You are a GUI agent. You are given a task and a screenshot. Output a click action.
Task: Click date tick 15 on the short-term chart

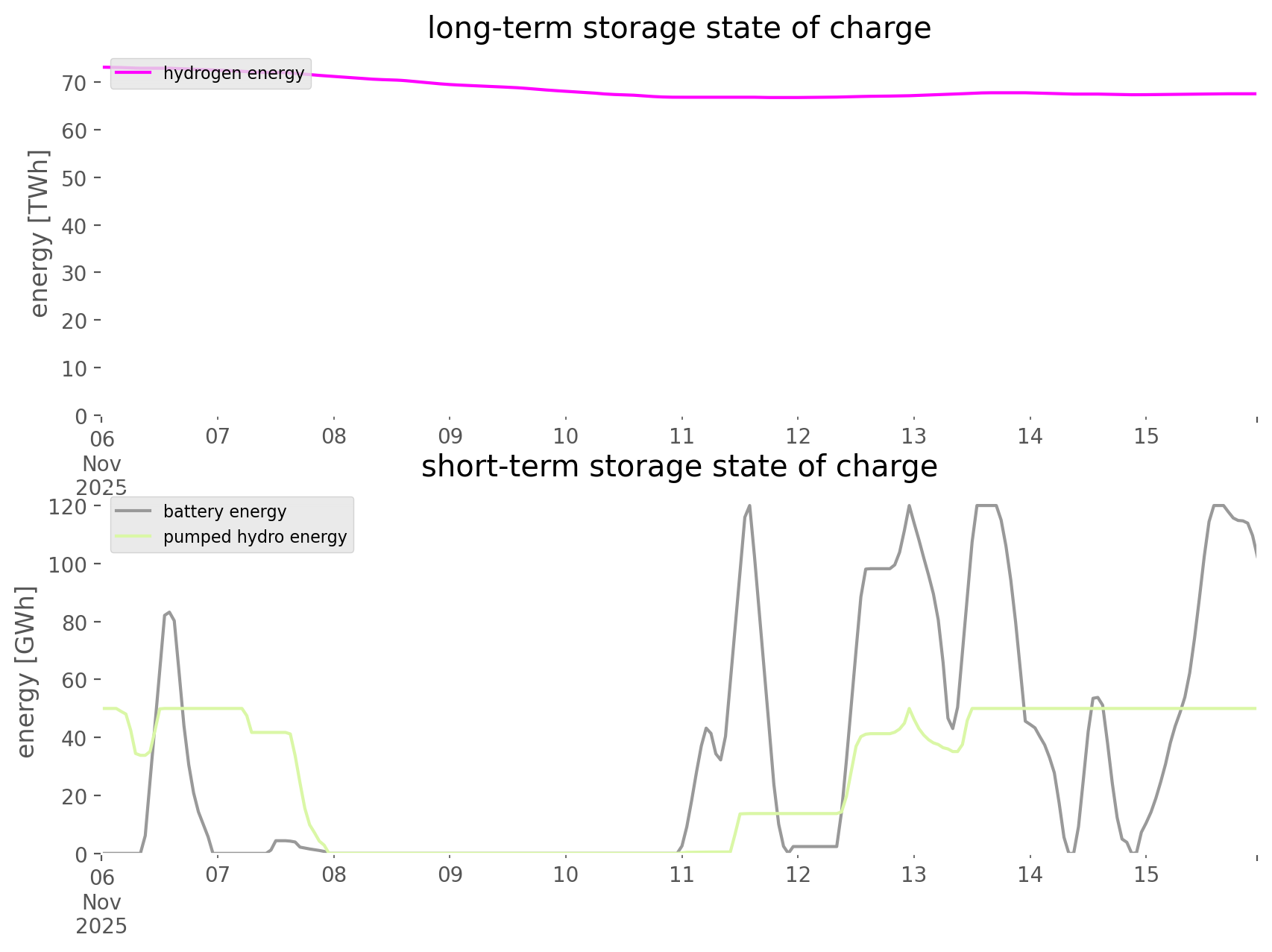click(1146, 874)
